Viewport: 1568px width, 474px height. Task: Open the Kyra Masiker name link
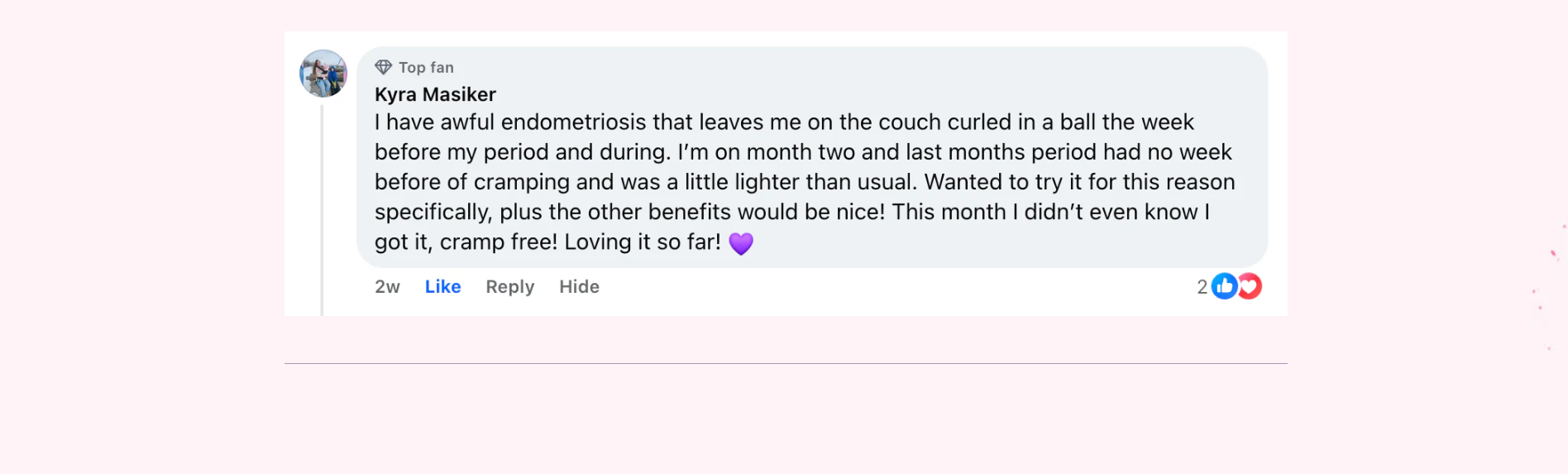coord(435,94)
